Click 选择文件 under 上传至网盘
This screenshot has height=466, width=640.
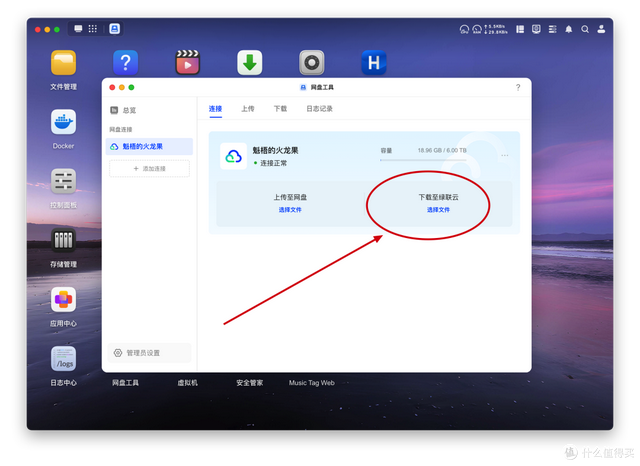[290, 210]
